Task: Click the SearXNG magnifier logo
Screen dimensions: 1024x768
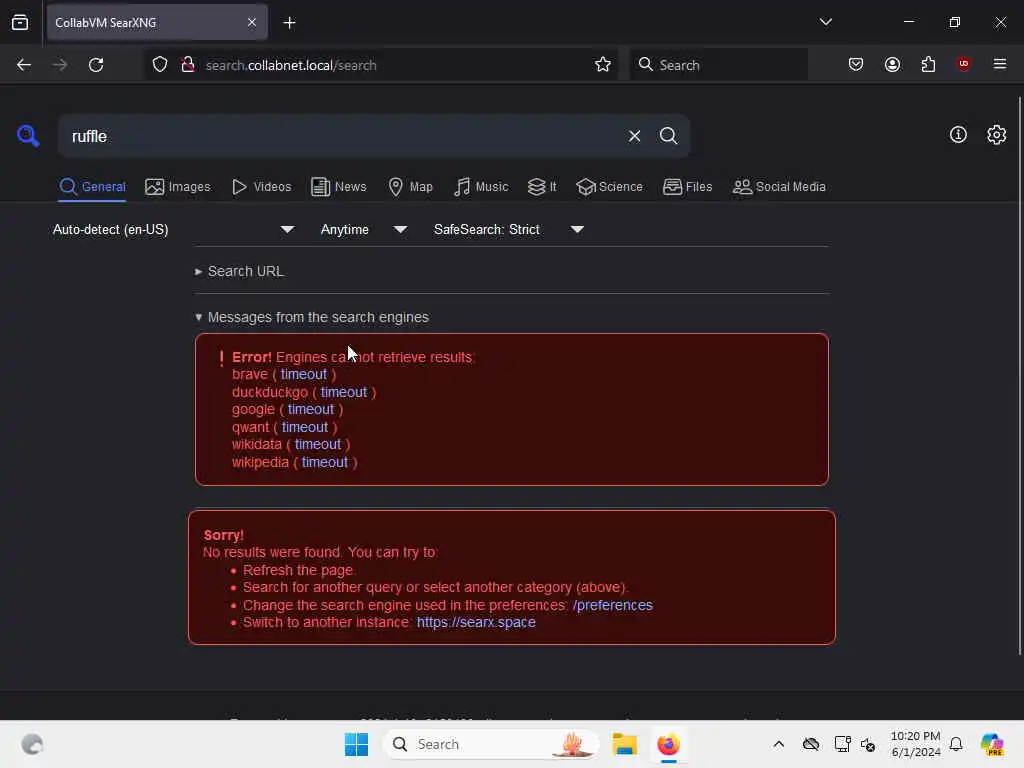Action: pos(27,136)
